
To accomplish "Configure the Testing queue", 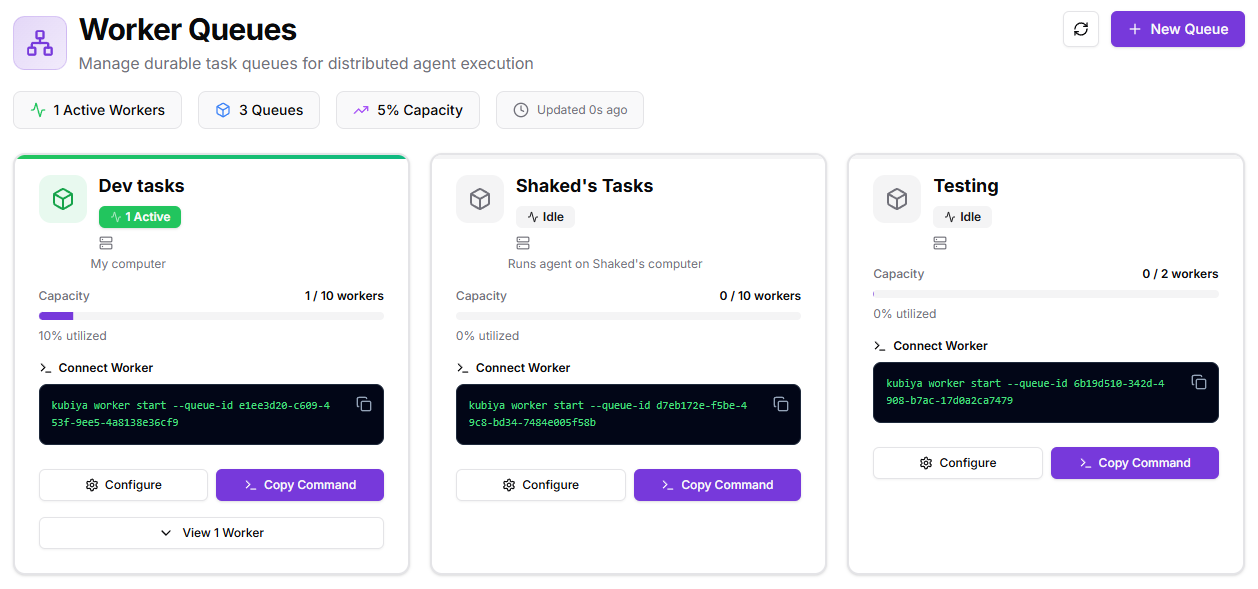I will [x=957, y=463].
